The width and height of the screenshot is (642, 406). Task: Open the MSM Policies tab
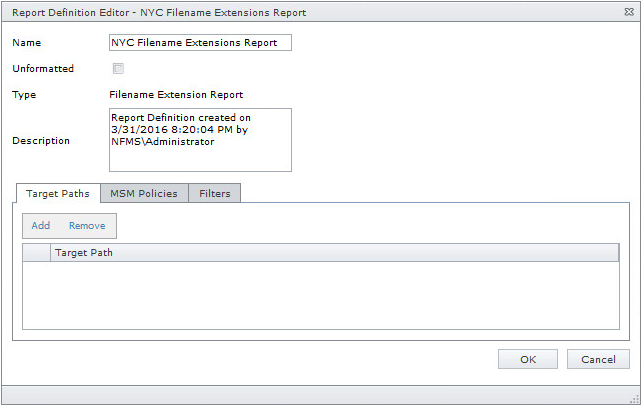144,193
